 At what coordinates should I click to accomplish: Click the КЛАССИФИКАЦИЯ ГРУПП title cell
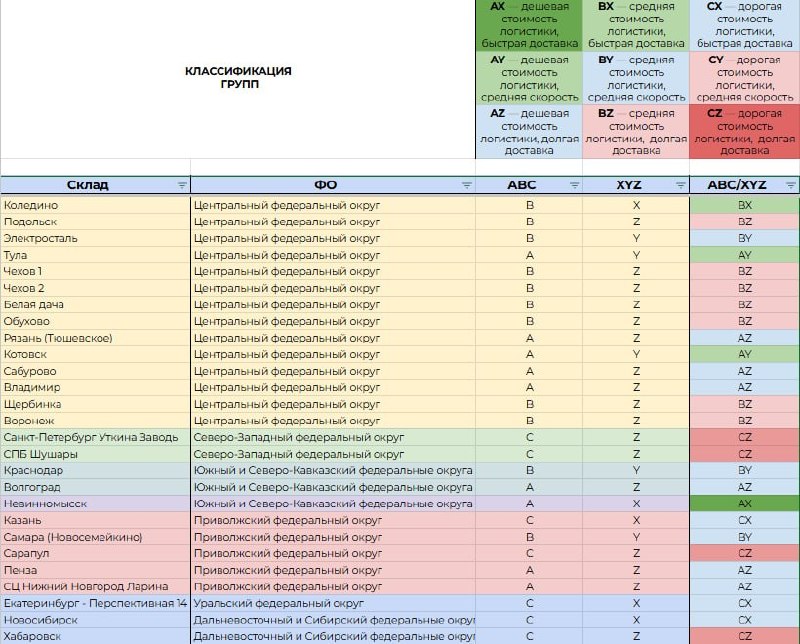coord(238,78)
